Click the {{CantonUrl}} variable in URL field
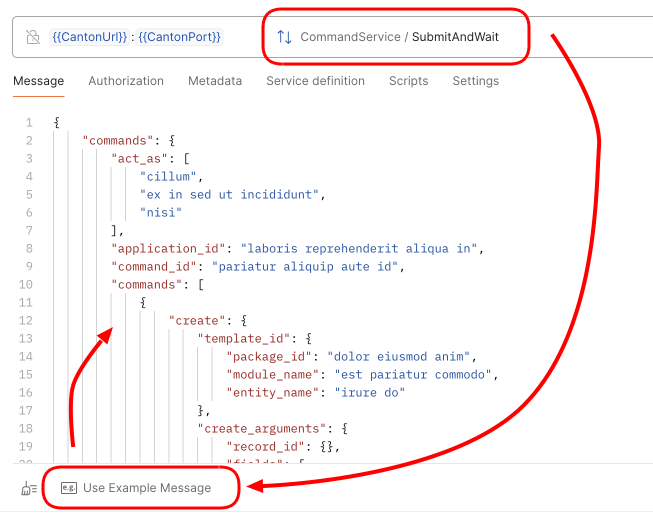The height and width of the screenshot is (517, 653). (90, 37)
